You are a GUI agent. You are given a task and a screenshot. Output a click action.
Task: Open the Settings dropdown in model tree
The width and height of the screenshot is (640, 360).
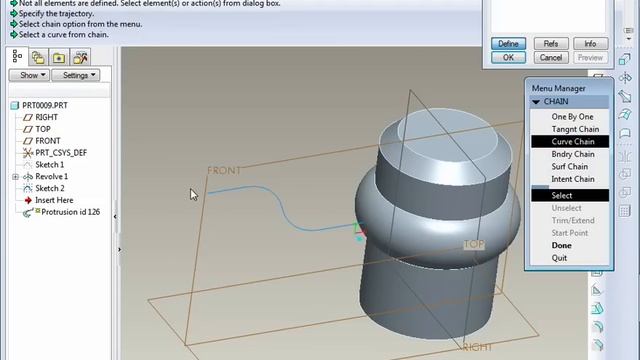pyautogui.click(x=76, y=75)
